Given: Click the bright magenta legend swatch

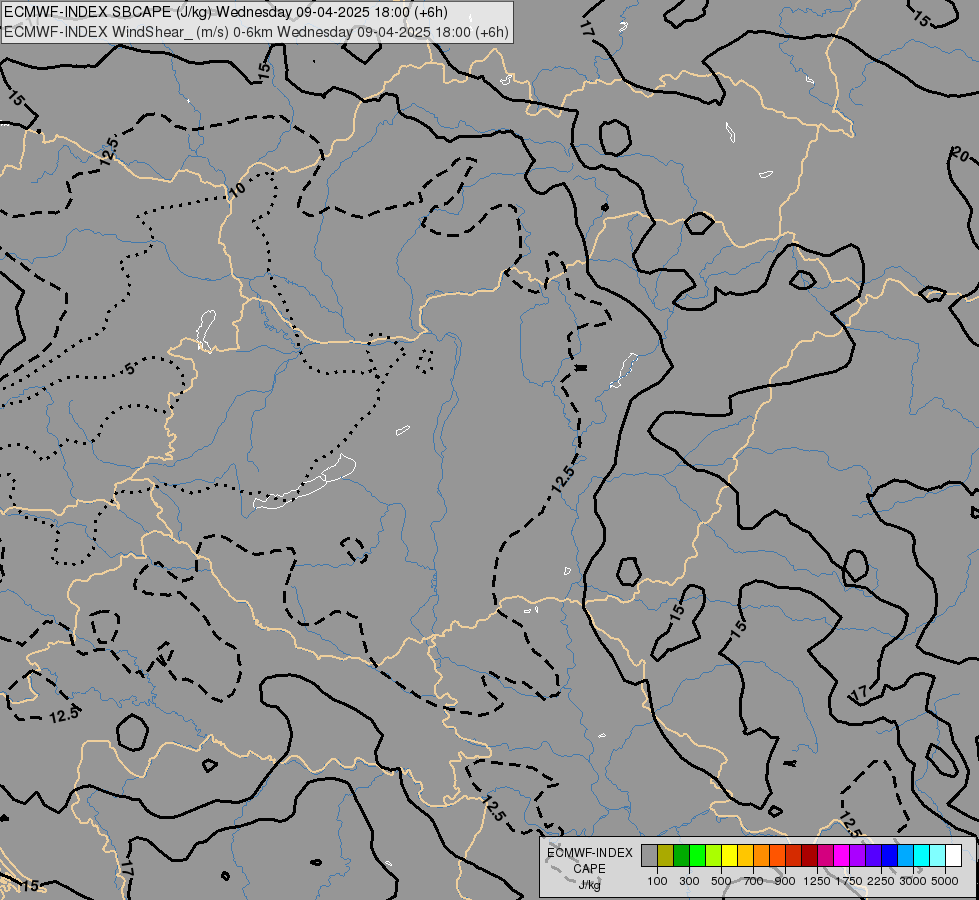Looking at the screenshot, I should 842,855.
